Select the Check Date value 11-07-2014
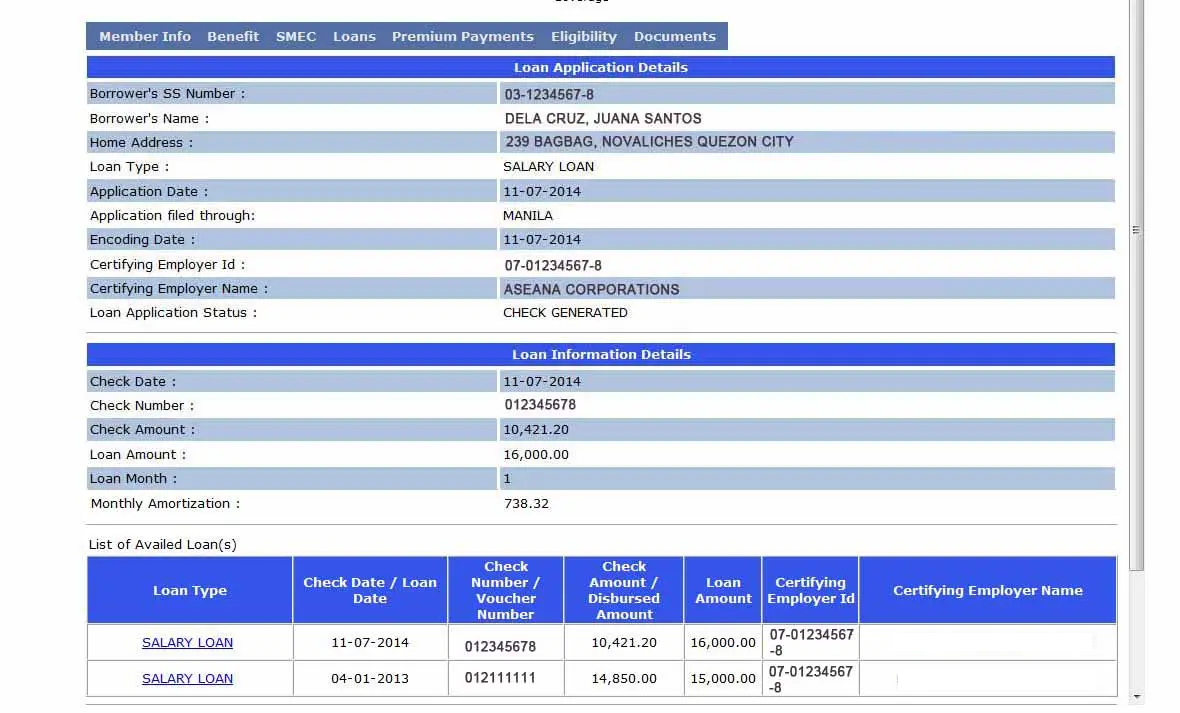1180x713 pixels. click(x=542, y=381)
